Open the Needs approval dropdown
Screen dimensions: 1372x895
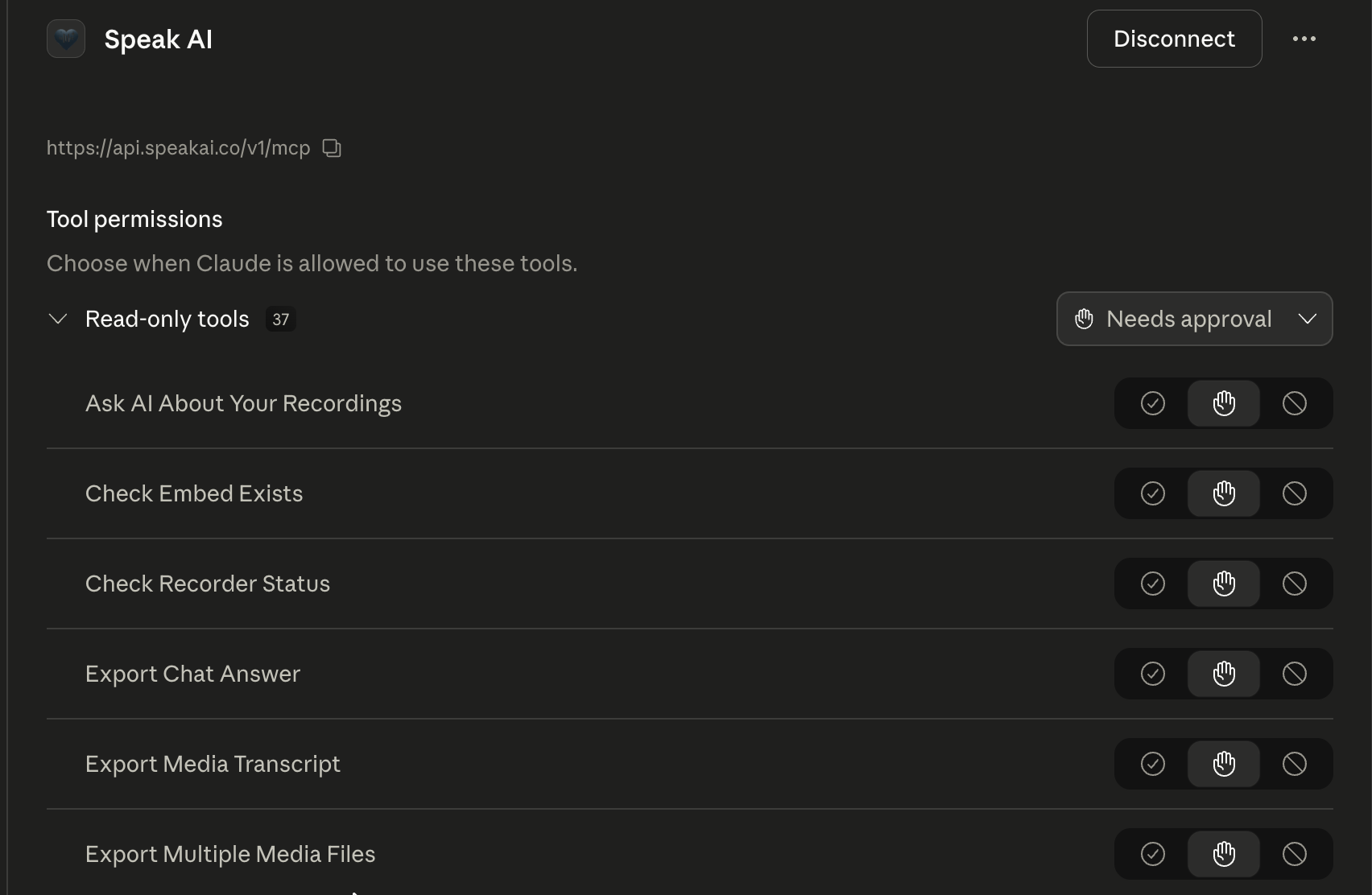[1195, 319]
